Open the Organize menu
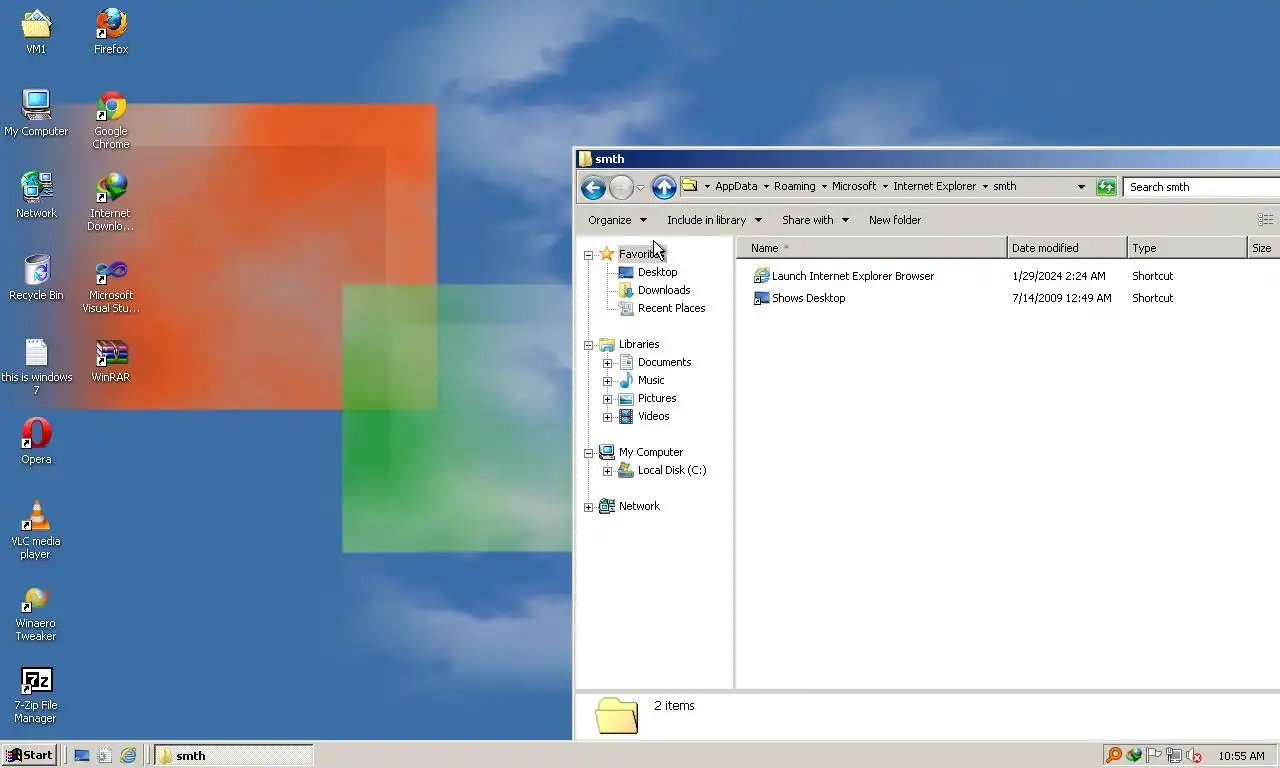This screenshot has width=1280, height=768. 617,220
